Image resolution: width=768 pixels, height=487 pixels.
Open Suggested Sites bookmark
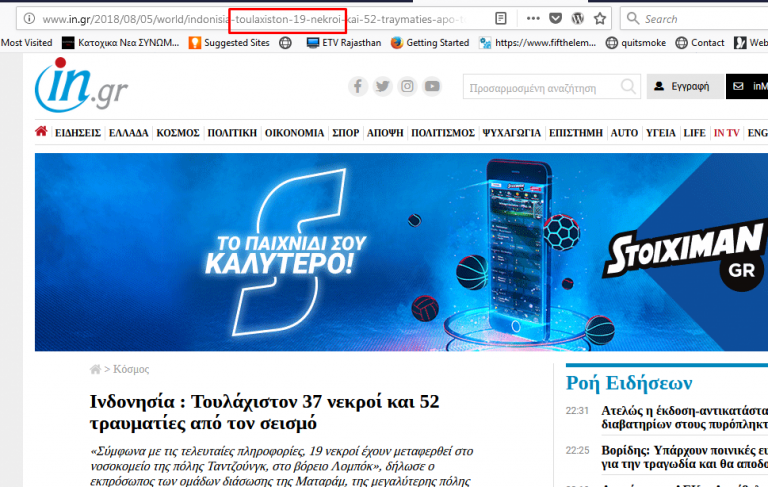(229, 43)
